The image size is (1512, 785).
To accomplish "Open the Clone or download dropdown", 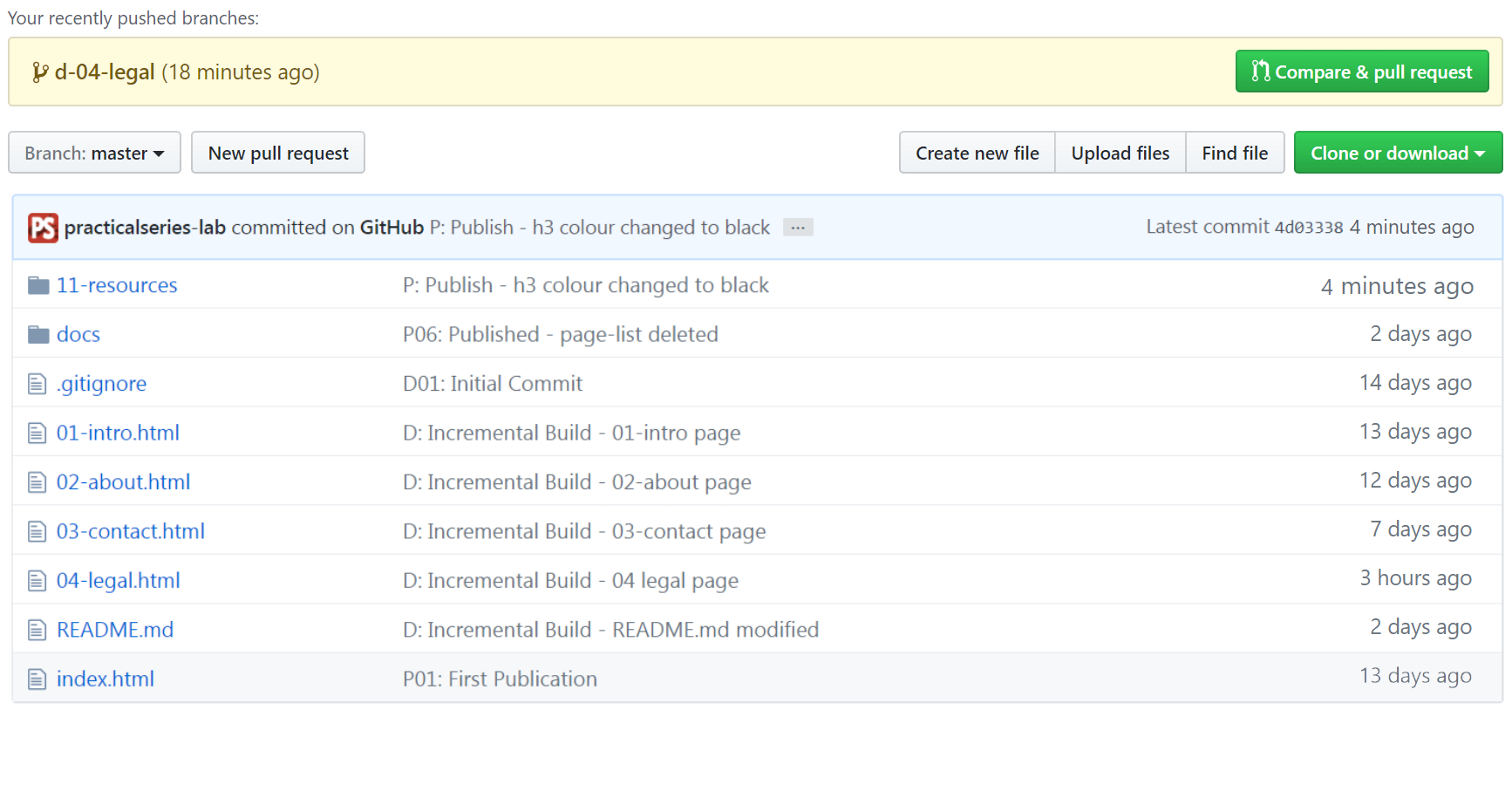I will click(1398, 153).
